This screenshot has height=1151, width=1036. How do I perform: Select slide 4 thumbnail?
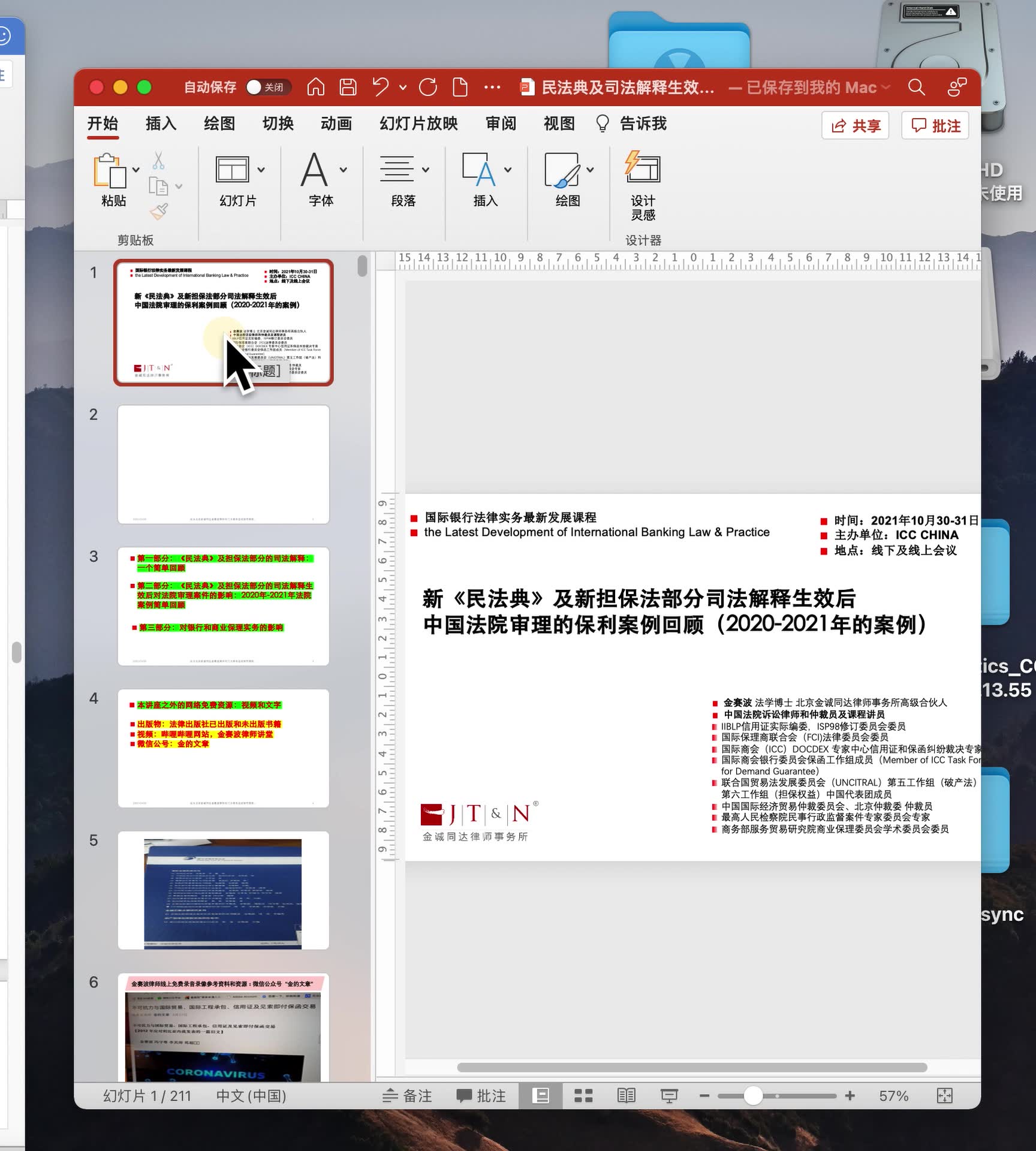click(x=224, y=748)
